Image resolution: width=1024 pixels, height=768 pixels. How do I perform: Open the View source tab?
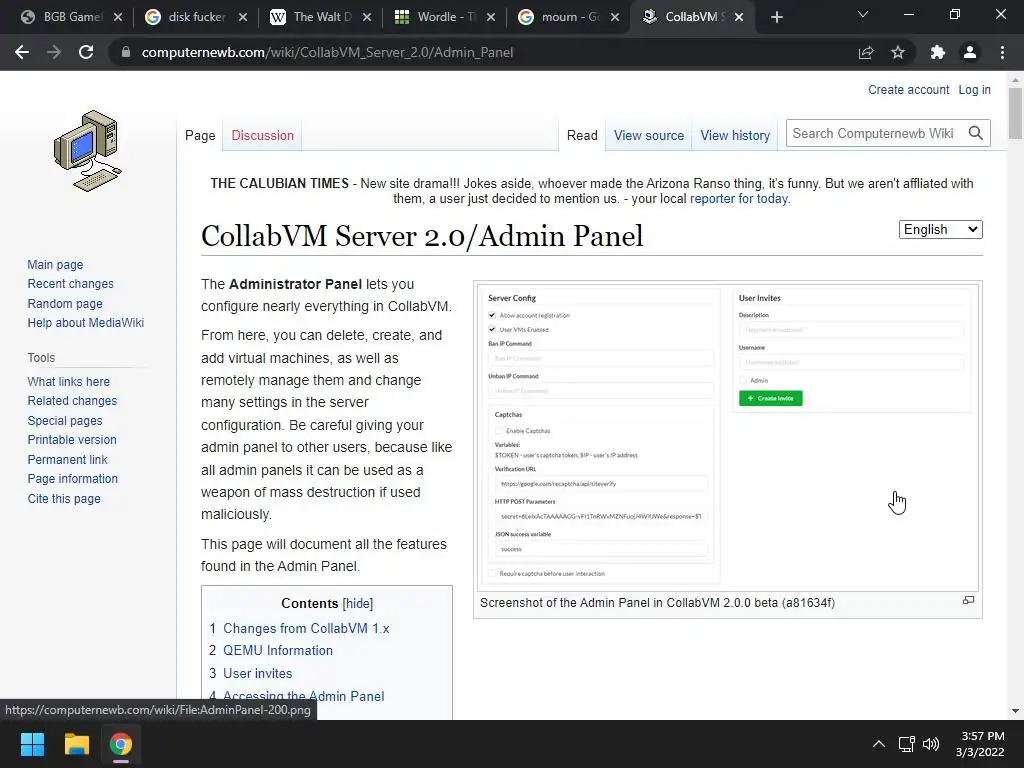coord(648,135)
